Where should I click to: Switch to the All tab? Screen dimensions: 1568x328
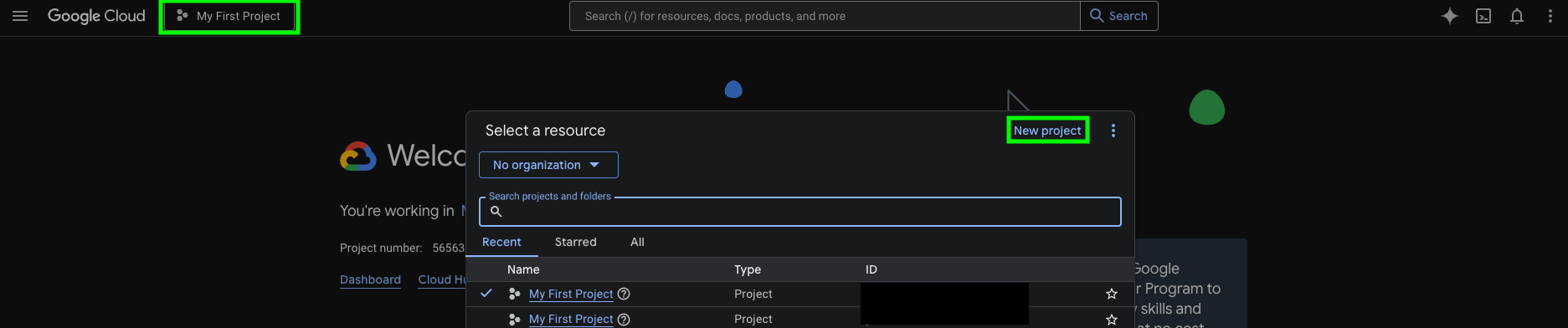point(637,242)
